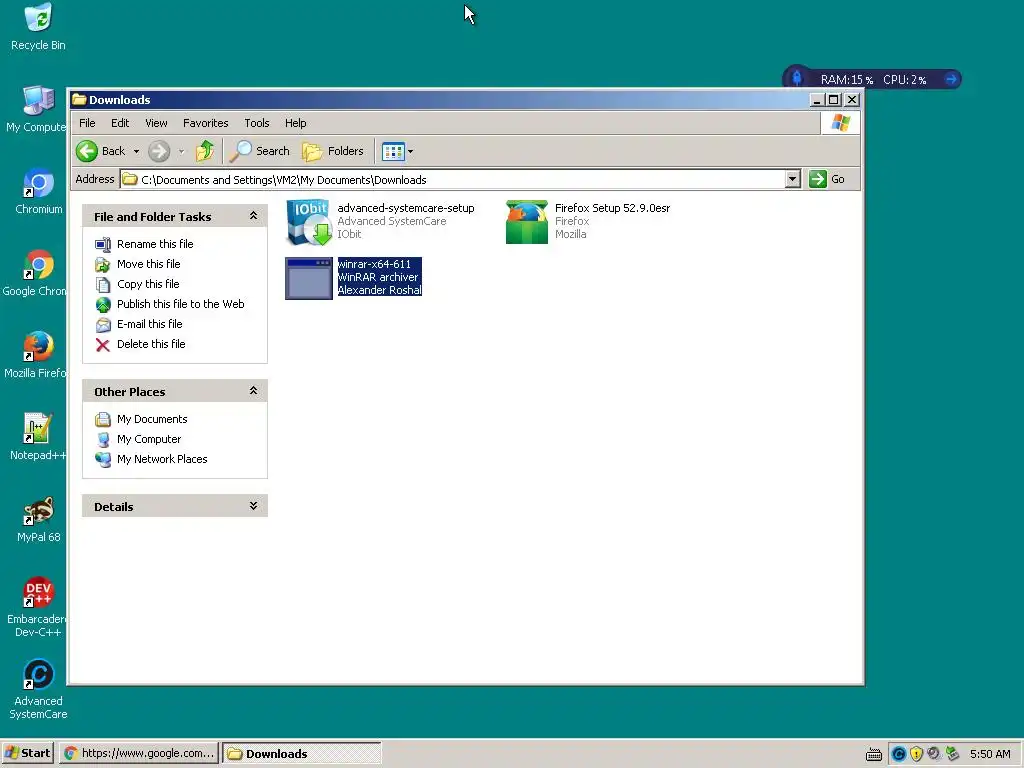Click the on-screen keyboard tray icon

coord(874,754)
